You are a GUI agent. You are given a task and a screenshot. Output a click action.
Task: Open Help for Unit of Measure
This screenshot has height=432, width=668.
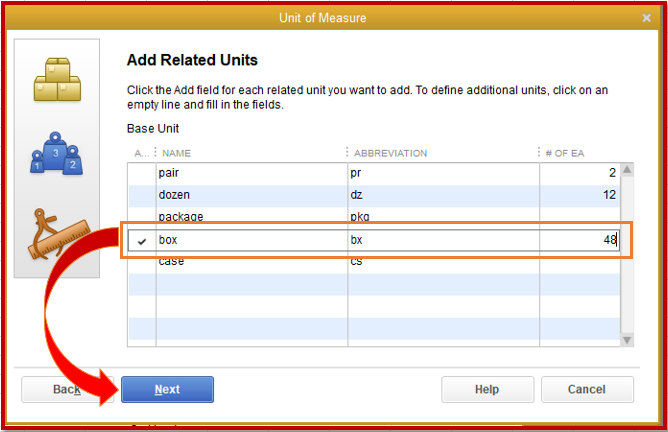487,389
